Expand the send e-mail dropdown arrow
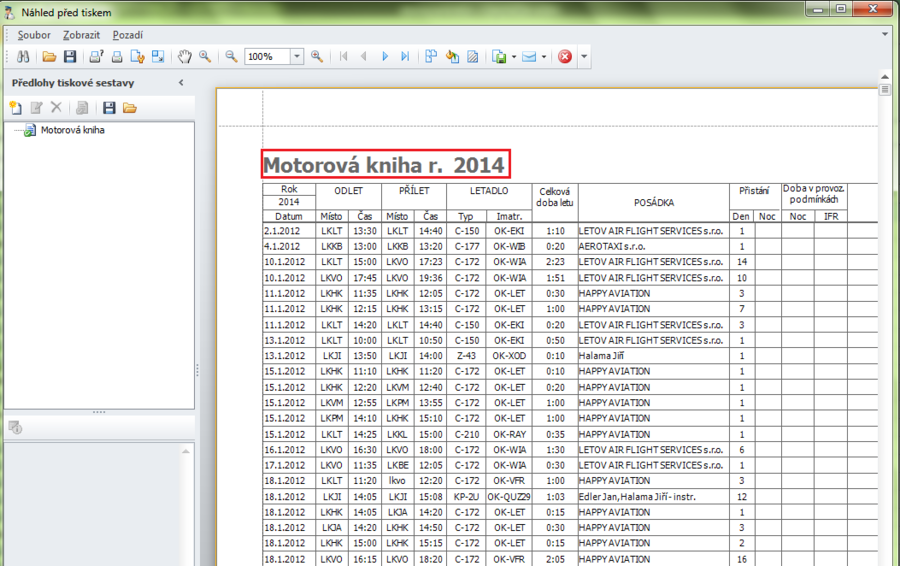Screen dimensions: 900x566 [544, 57]
